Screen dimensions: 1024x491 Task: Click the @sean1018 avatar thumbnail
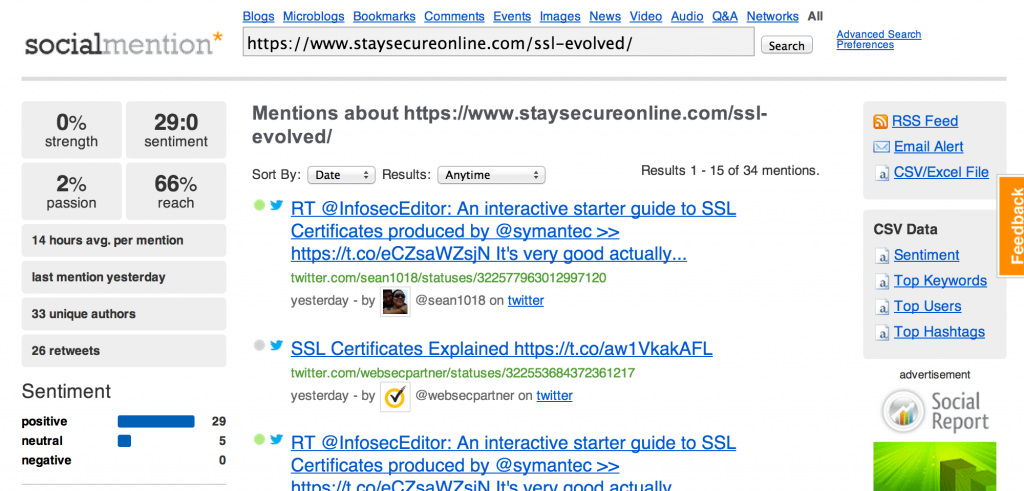pyautogui.click(x=395, y=301)
